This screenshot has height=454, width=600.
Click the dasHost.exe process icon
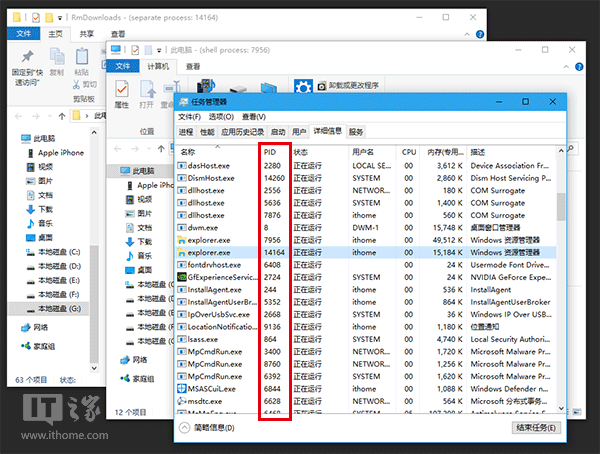coord(181,166)
